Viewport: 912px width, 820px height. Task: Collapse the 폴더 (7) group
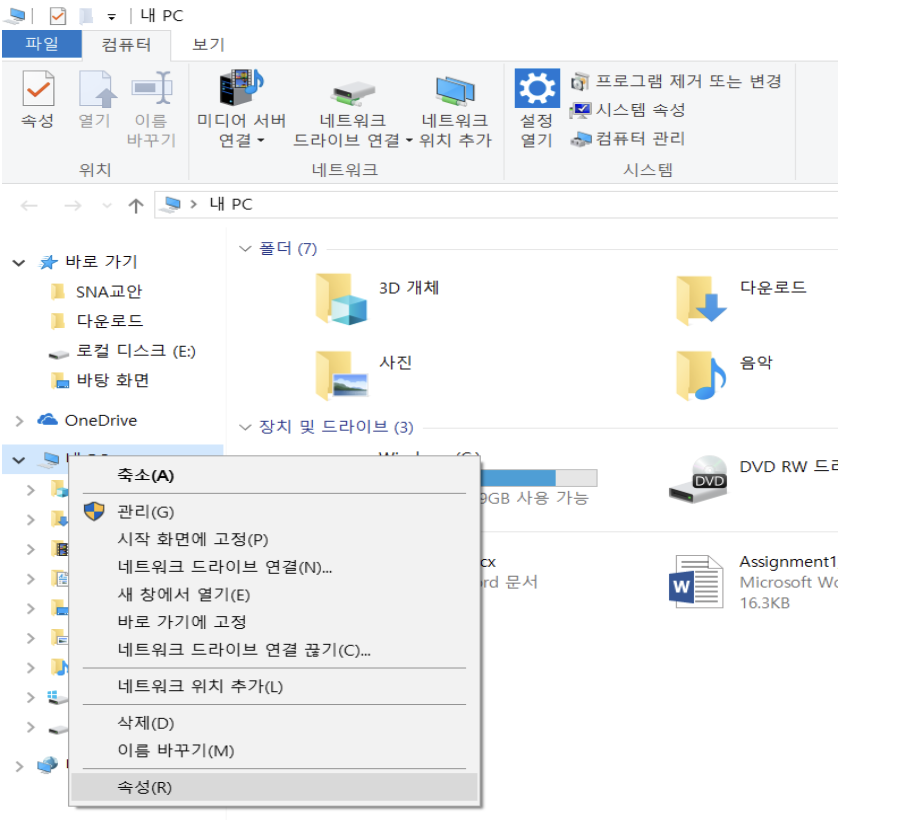(x=245, y=249)
